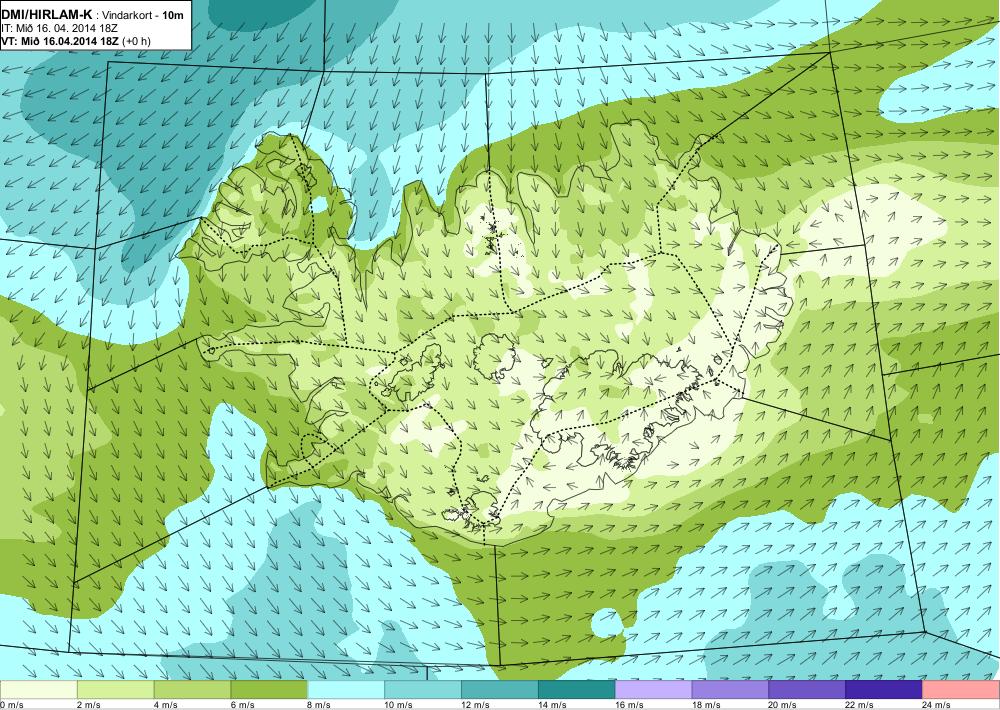This screenshot has height=710, width=1000.
Task: Select the medium purple 18–20 m/s legend swatch
Action: 730,690
